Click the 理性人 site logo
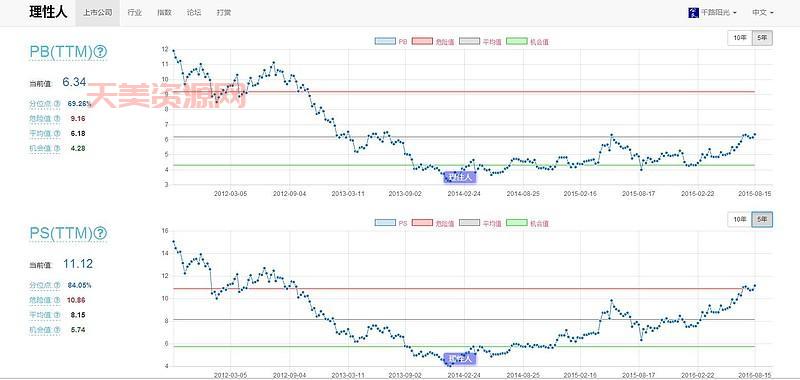The height and width of the screenshot is (380, 800). point(48,13)
